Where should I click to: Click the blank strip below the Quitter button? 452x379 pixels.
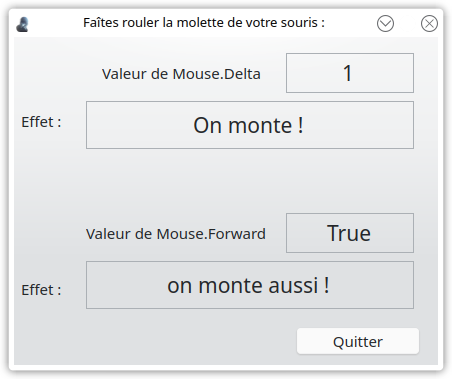tap(358, 360)
